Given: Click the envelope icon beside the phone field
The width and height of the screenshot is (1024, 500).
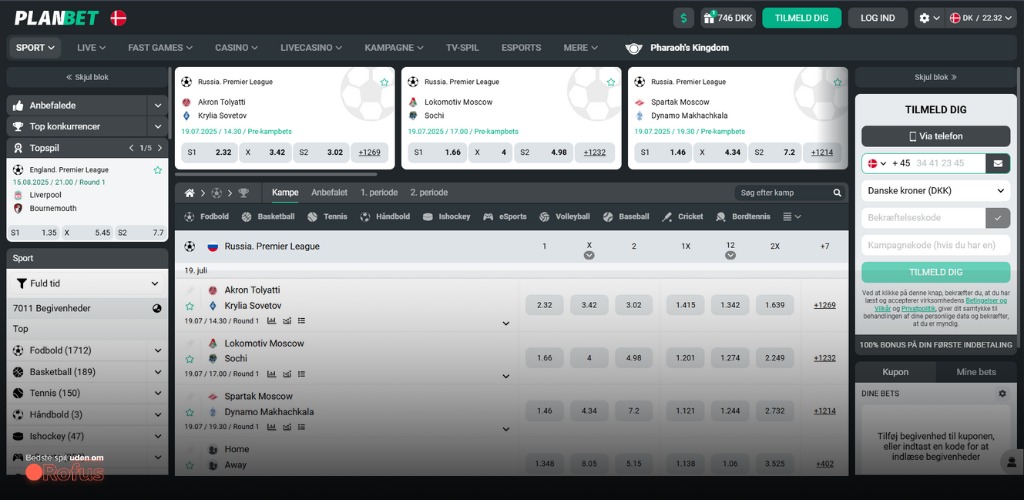Looking at the screenshot, I should coord(997,163).
